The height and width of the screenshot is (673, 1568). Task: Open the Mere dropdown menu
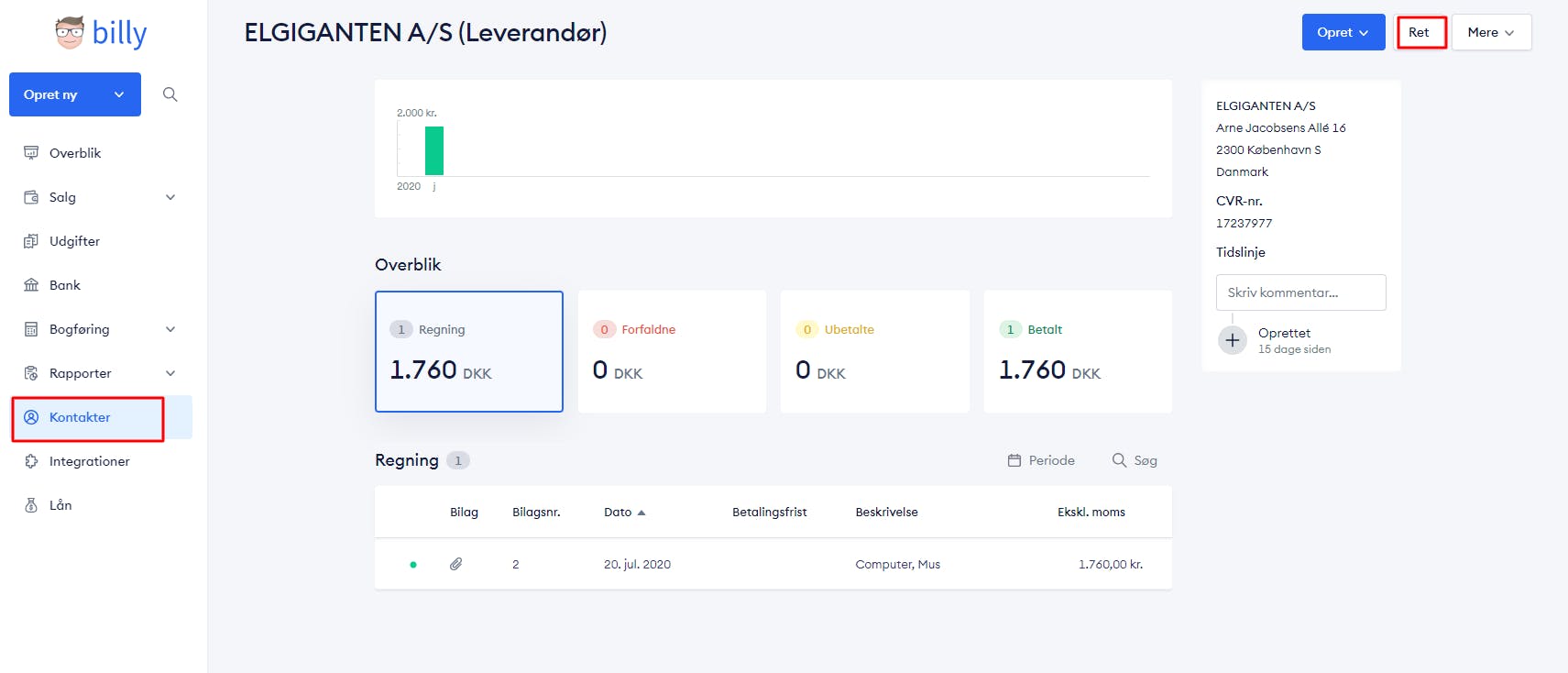pos(1491,32)
